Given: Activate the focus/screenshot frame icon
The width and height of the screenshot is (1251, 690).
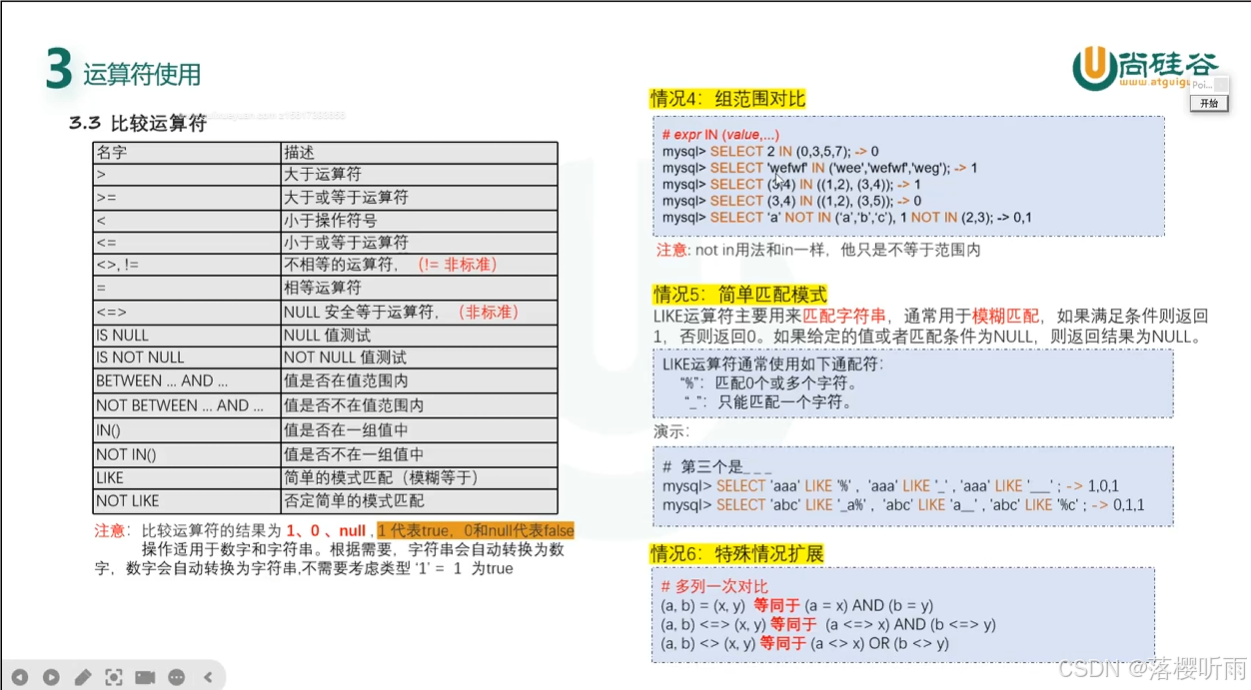Looking at the screenshot, I should 114,677.
